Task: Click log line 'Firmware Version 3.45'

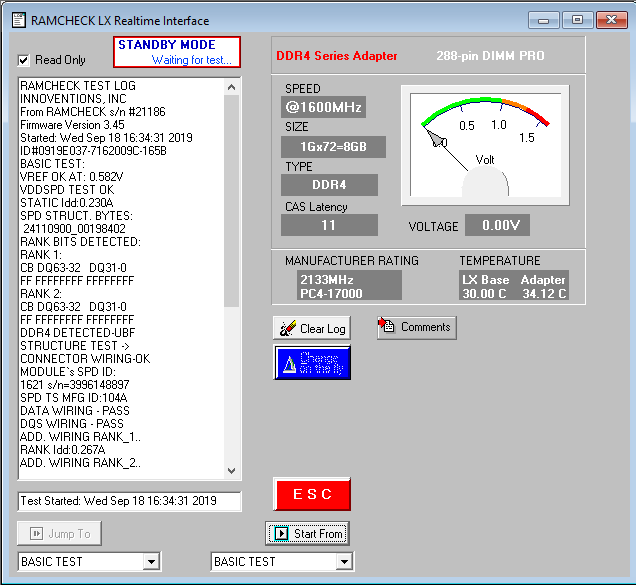Action: coord(72,125)
